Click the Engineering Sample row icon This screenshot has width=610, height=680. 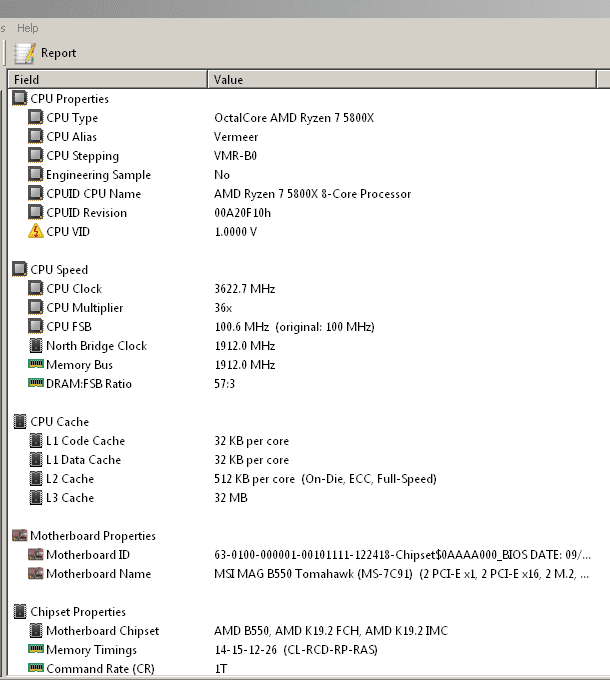tap(36, 174)
